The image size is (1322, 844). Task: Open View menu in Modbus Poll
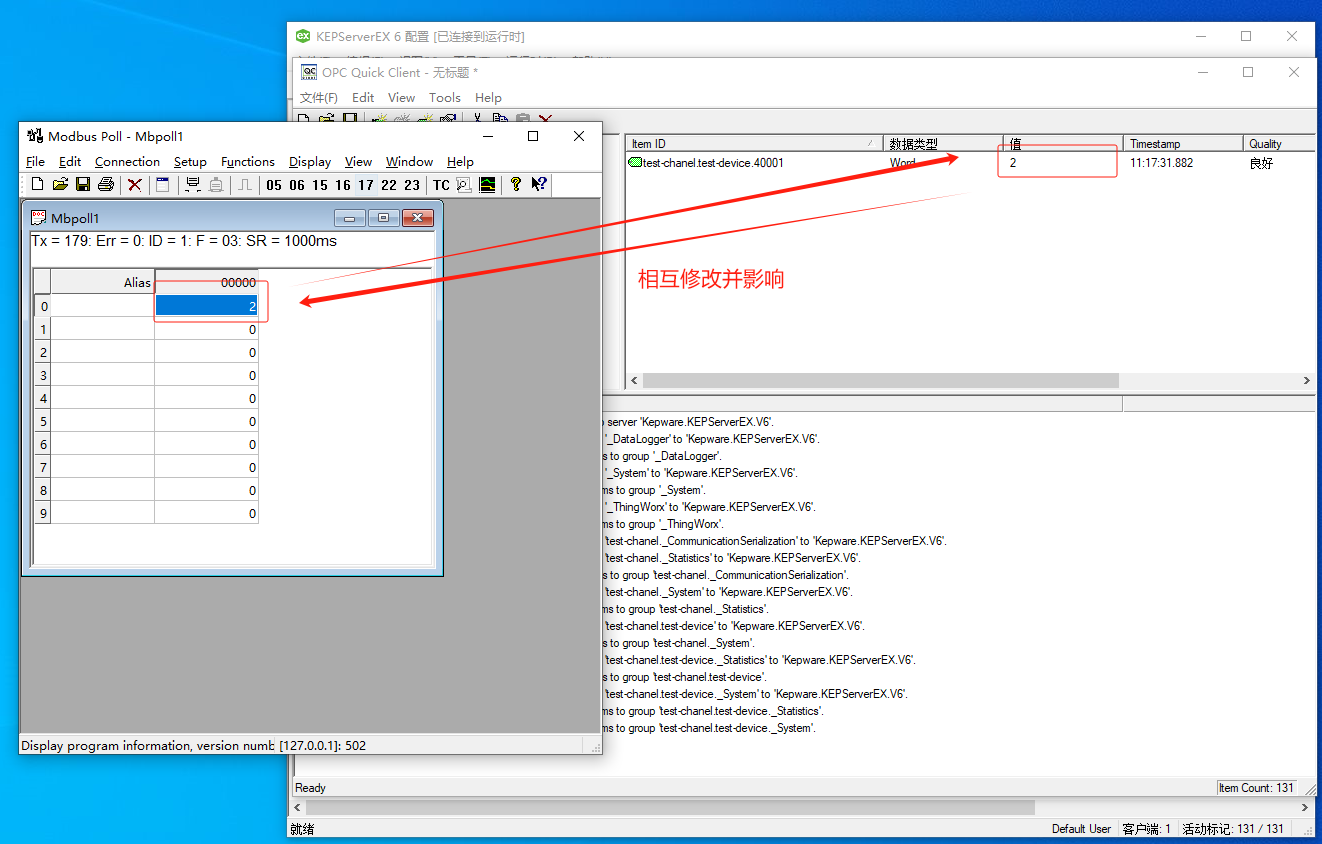click(358, 161)
